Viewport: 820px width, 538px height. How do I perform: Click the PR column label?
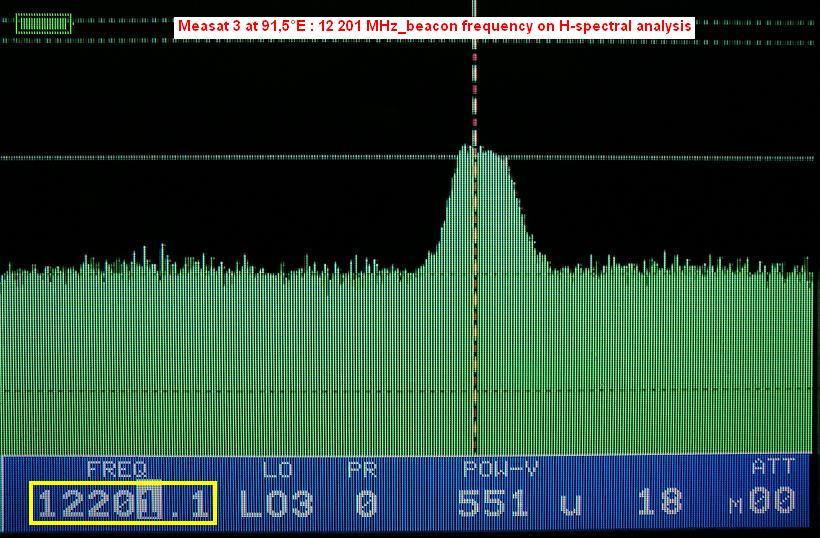361,468
